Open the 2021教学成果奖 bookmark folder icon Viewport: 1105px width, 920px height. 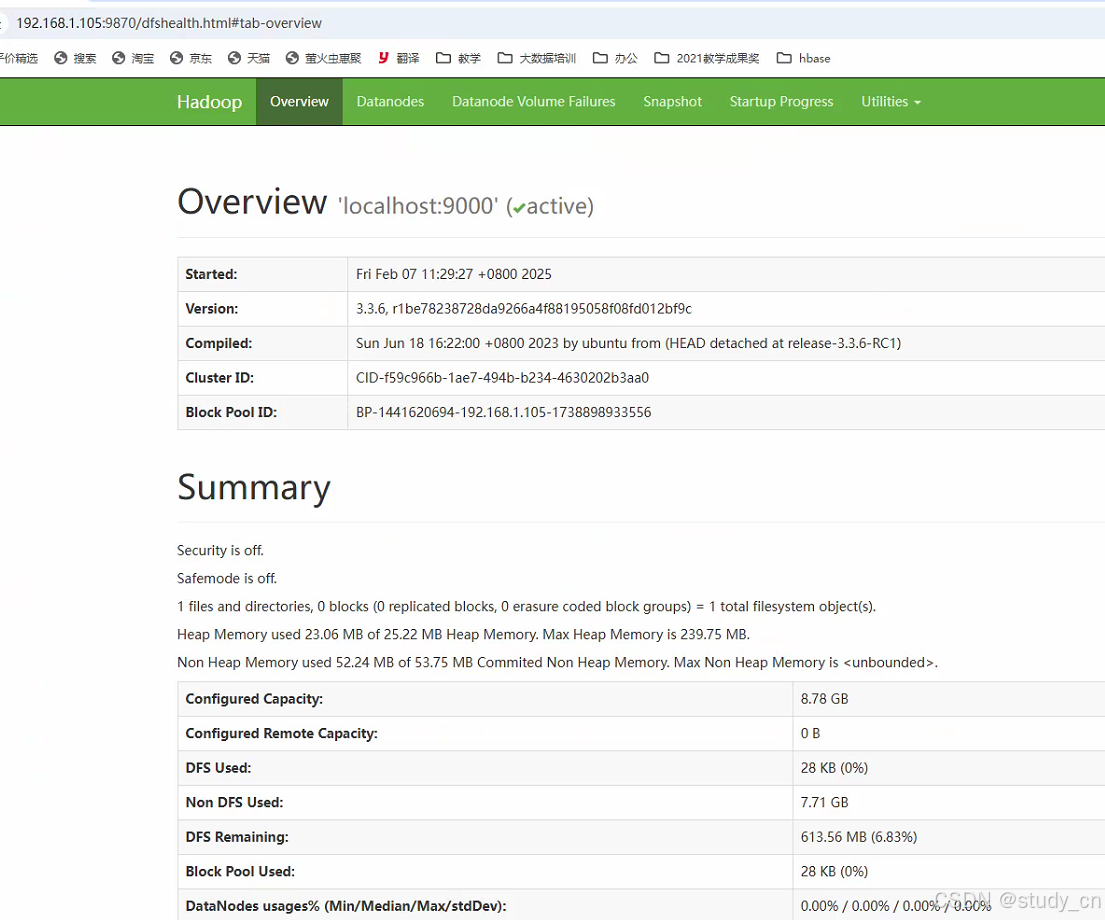click(662, 58)
